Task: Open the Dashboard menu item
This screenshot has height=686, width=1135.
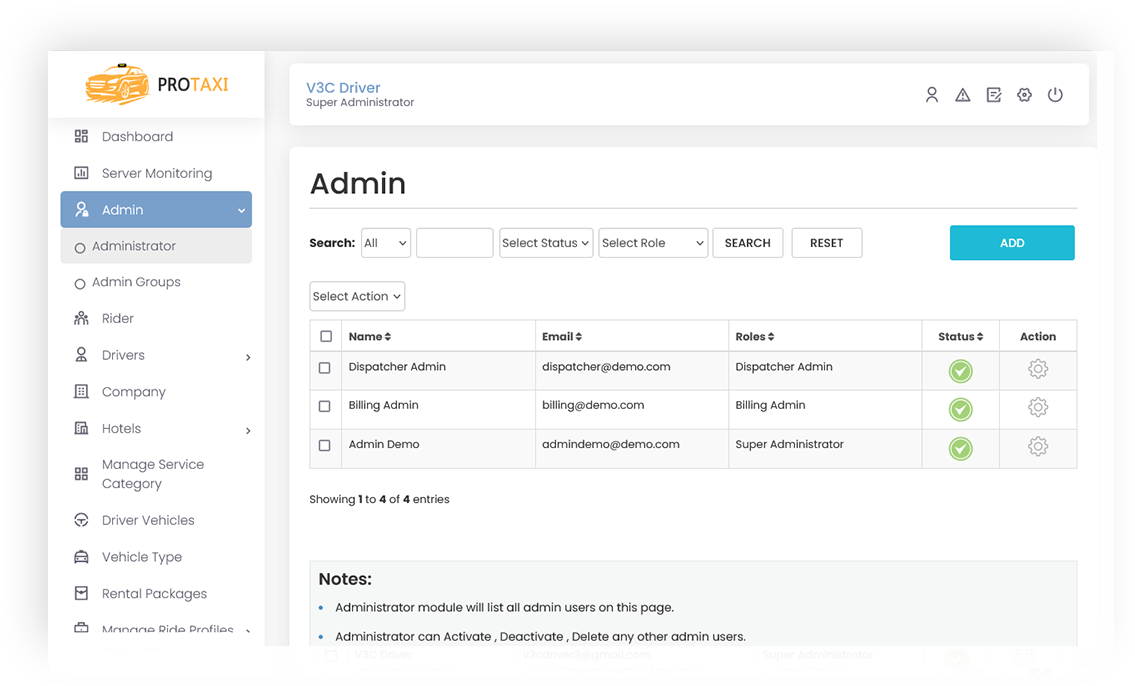Action: [156, 136]
